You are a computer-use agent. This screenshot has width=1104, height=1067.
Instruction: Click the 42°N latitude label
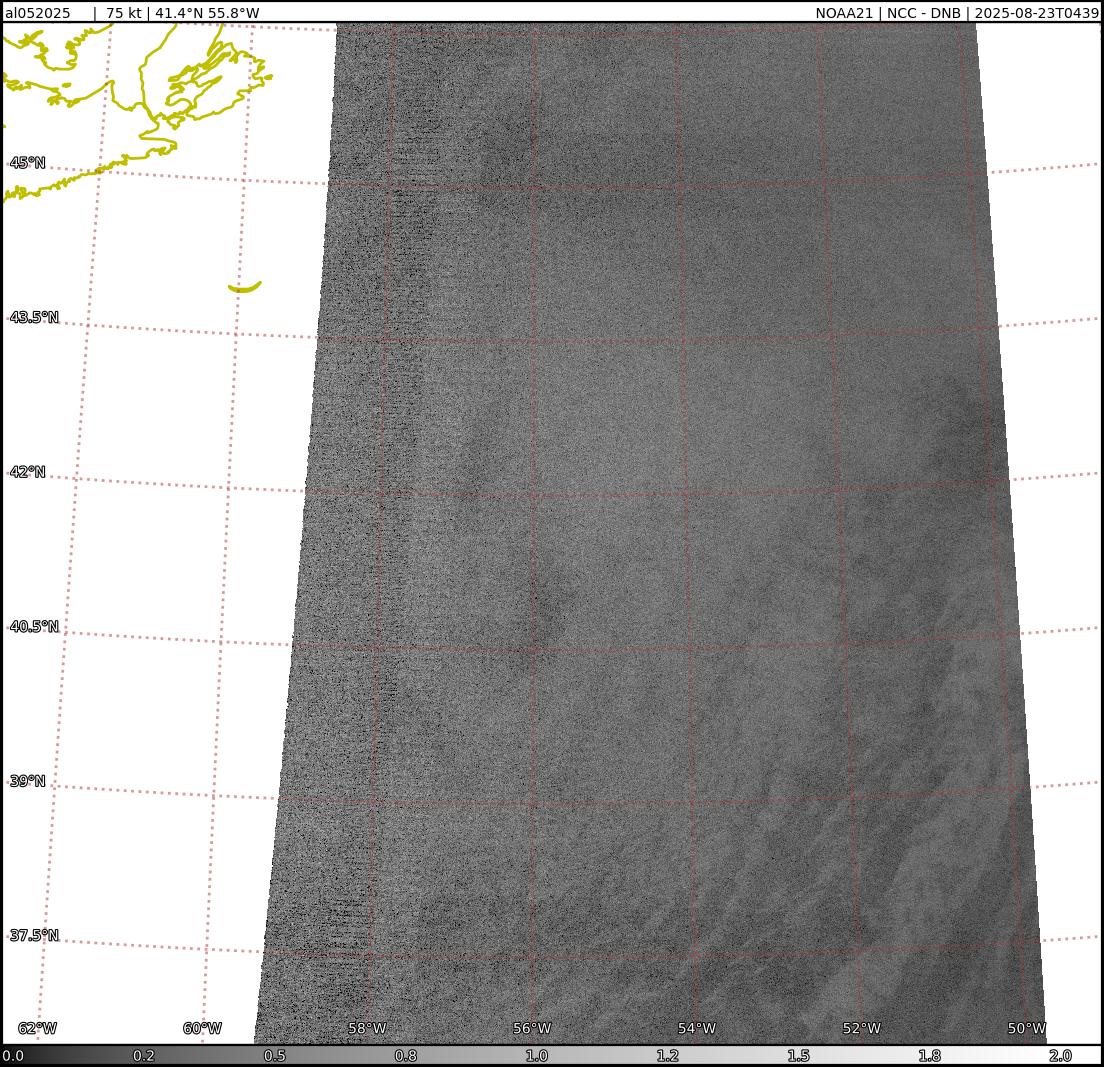coord(27,472)
